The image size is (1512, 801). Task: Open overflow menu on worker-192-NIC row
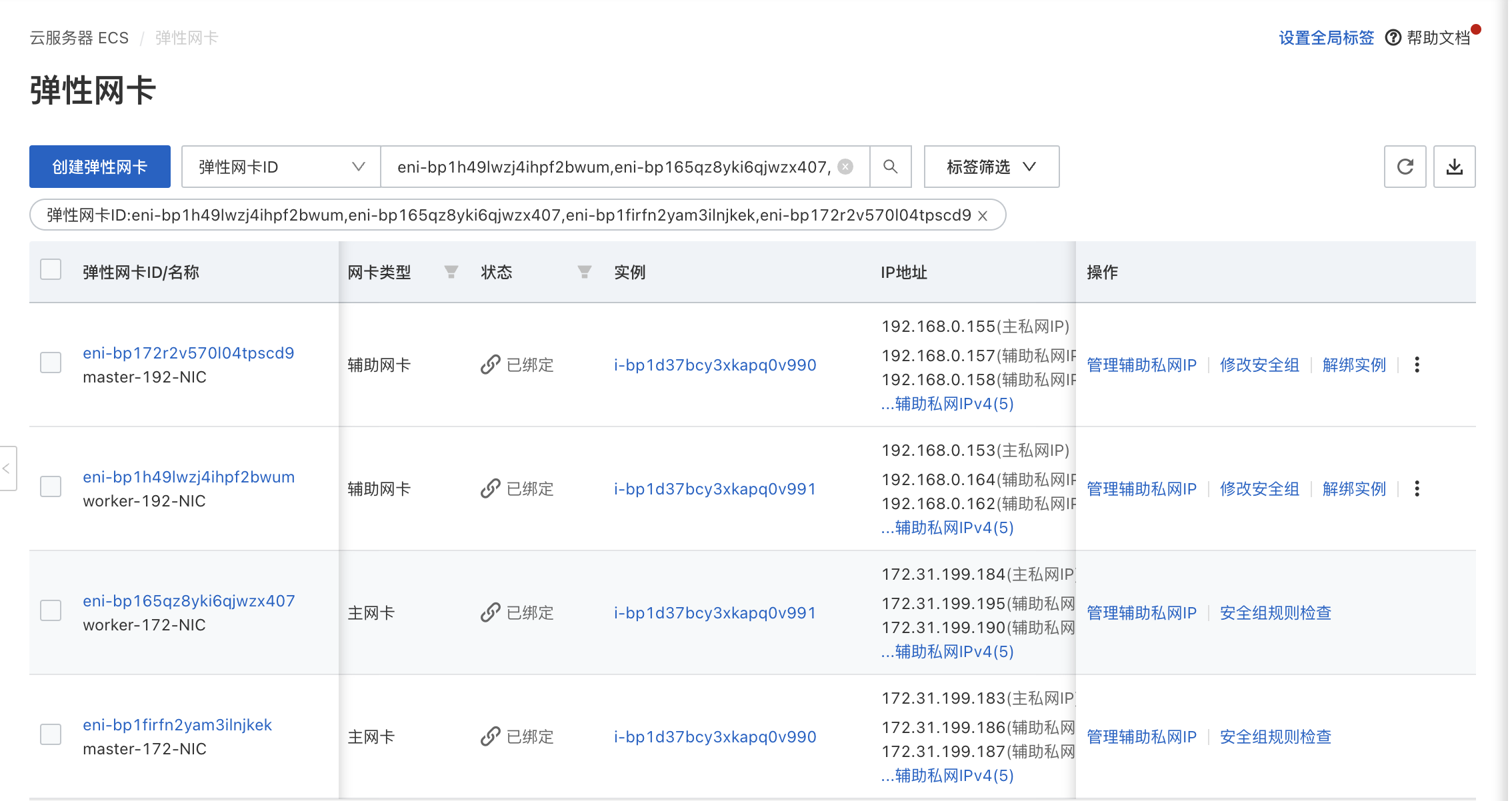pyautogui.click(x=1417, y=488)
